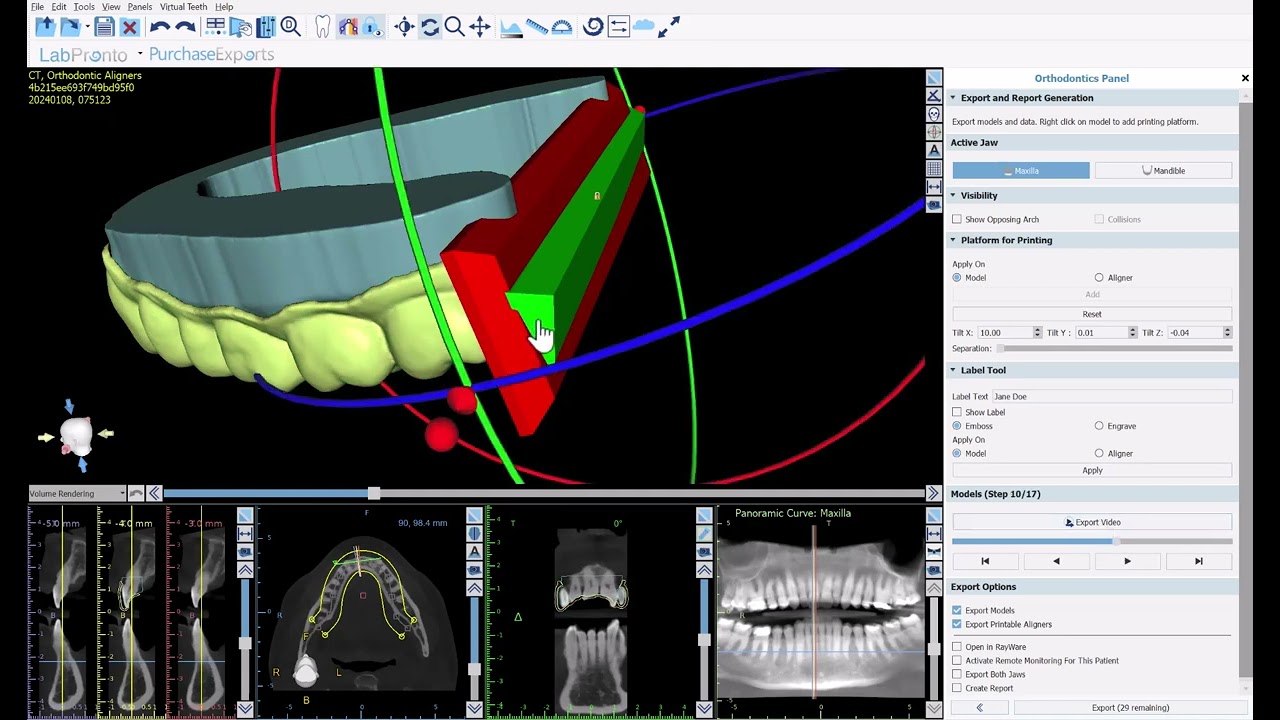This screenshot has width=1280, height=720.
Task: Click the Save disk icon in toolbar
Action: click(x=104, y=27)
